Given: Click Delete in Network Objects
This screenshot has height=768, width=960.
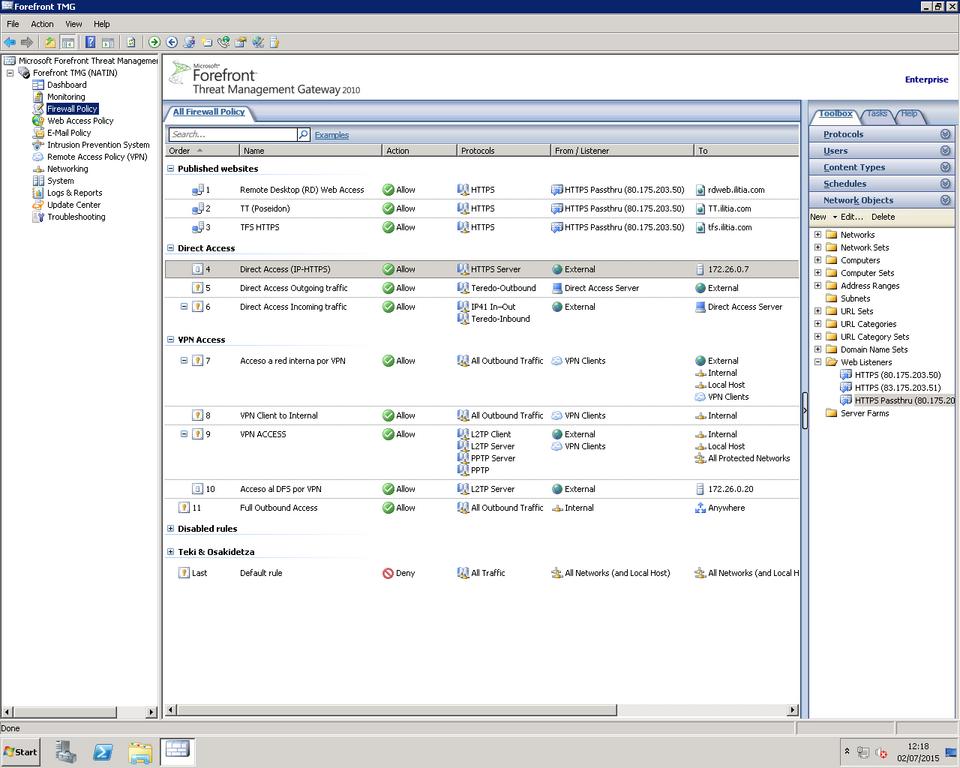Looking at the screenshot, I should (883, 217).
